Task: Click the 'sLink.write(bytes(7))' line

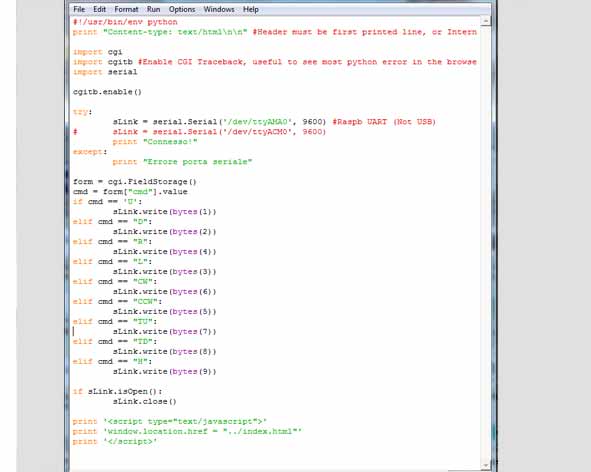Action: click(x=165, y=332)
